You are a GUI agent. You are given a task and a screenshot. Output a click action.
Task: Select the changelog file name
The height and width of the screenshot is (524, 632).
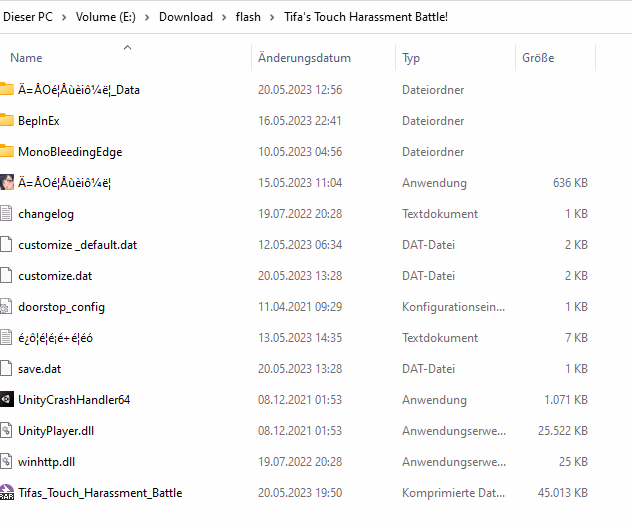tap(46, 214)
